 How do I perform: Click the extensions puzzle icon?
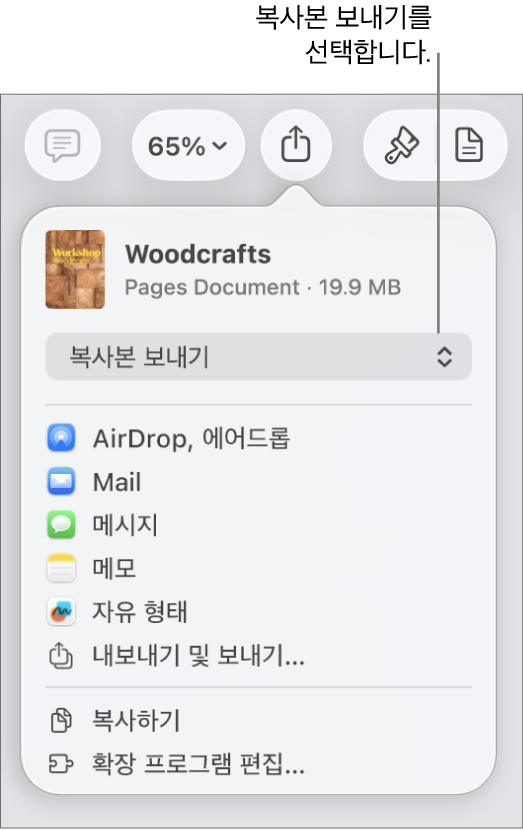point(61,764)
